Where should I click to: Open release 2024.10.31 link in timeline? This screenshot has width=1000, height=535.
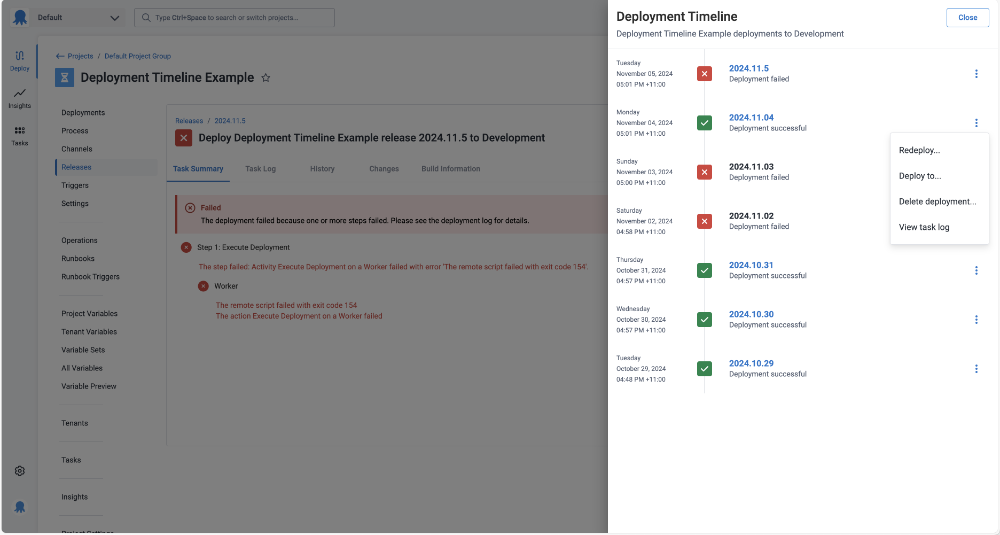751,265
